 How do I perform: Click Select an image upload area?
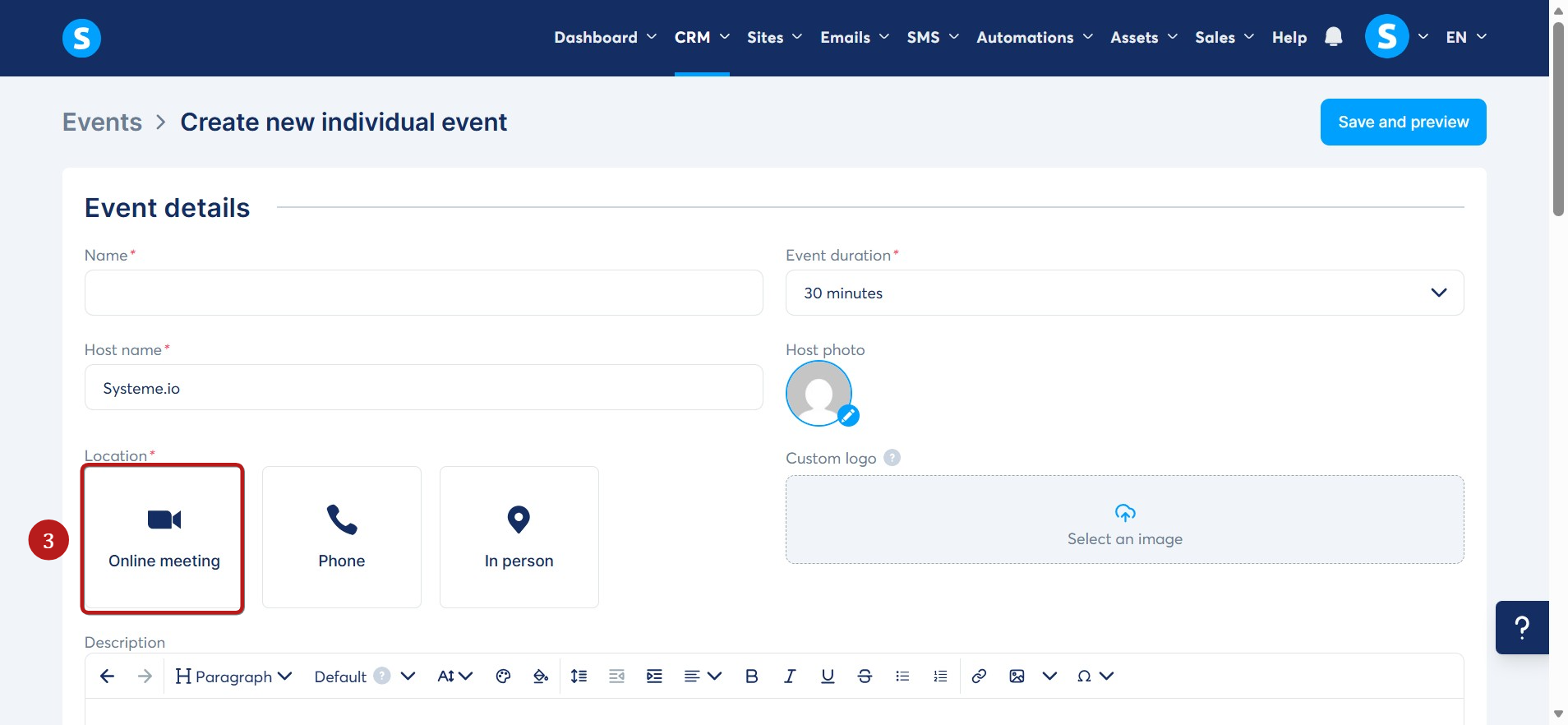[x=1124, y=520]
